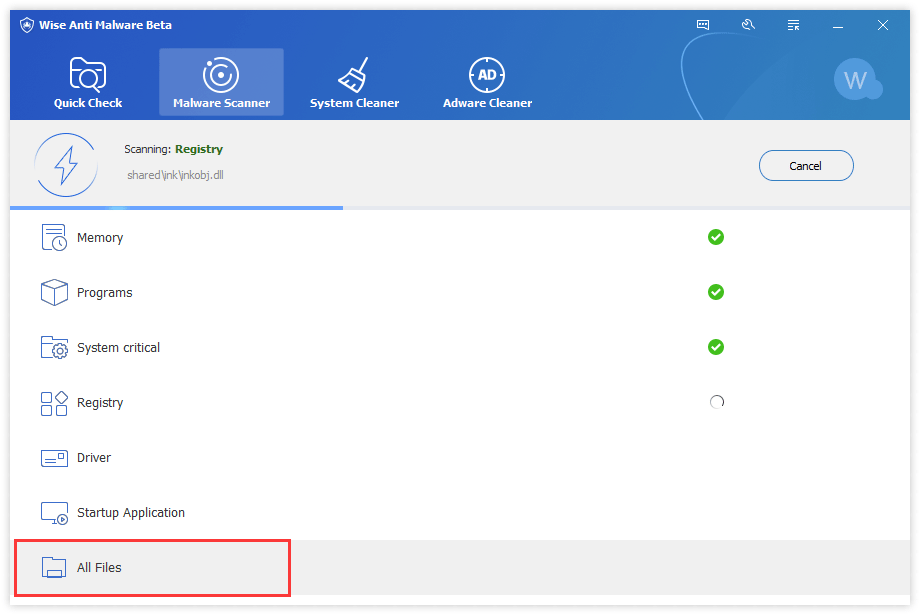The image size is (920, 615).
Task: Select the Memory row label
Action: pos(100,238)
